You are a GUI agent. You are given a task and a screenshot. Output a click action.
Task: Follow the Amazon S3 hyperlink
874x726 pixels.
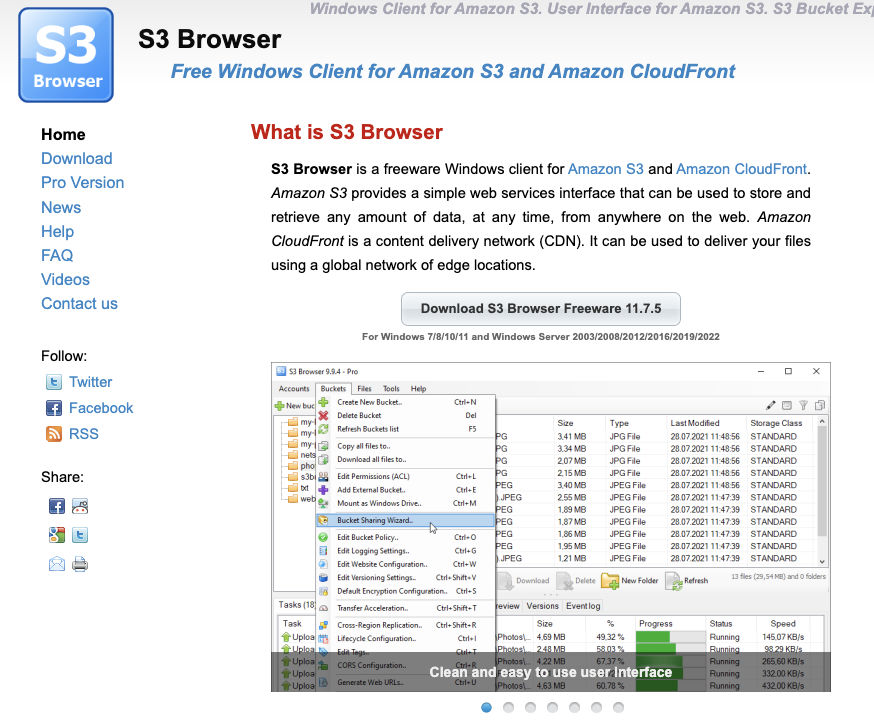pos(605,169)
